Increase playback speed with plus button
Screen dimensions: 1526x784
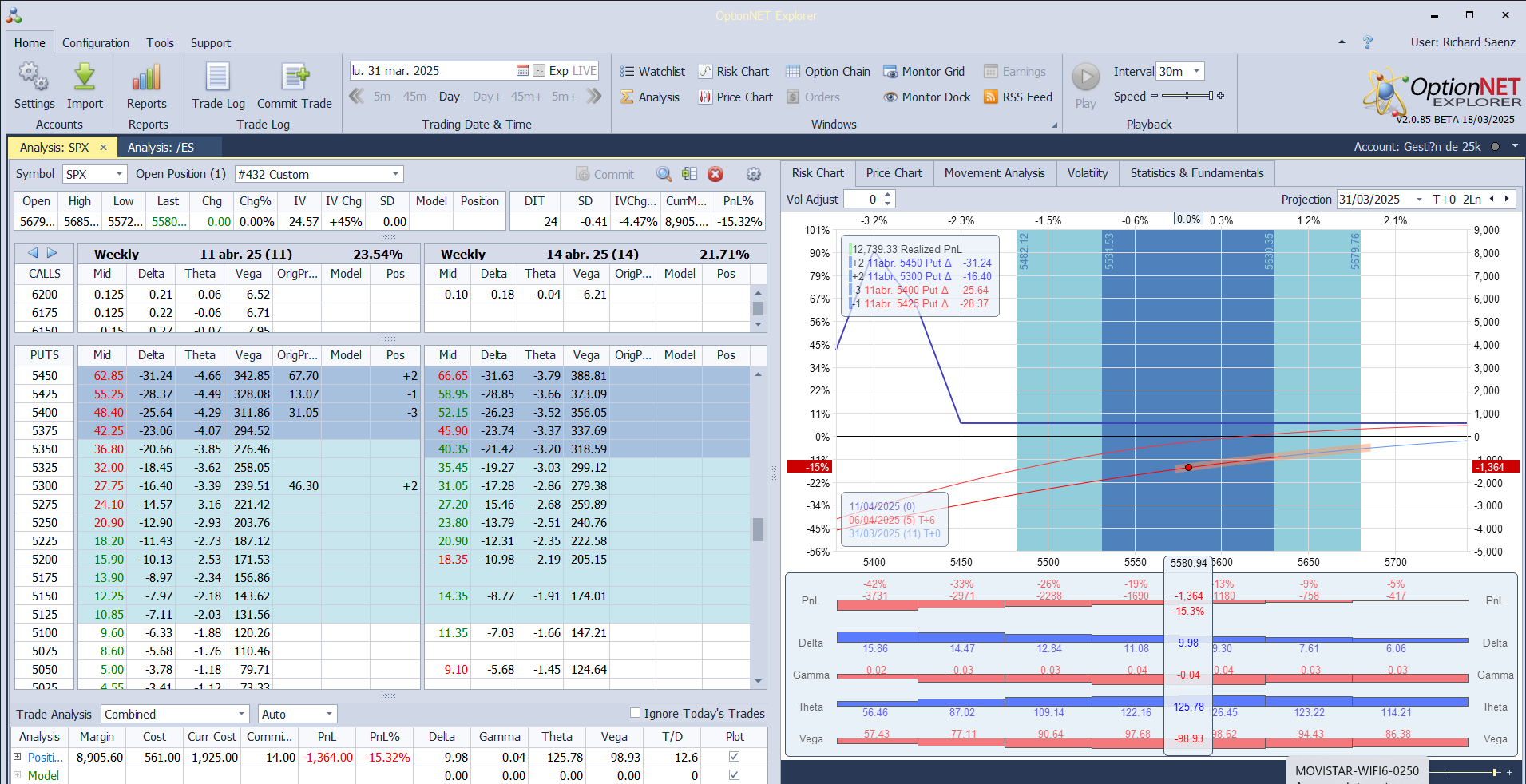pos(1220,96)
